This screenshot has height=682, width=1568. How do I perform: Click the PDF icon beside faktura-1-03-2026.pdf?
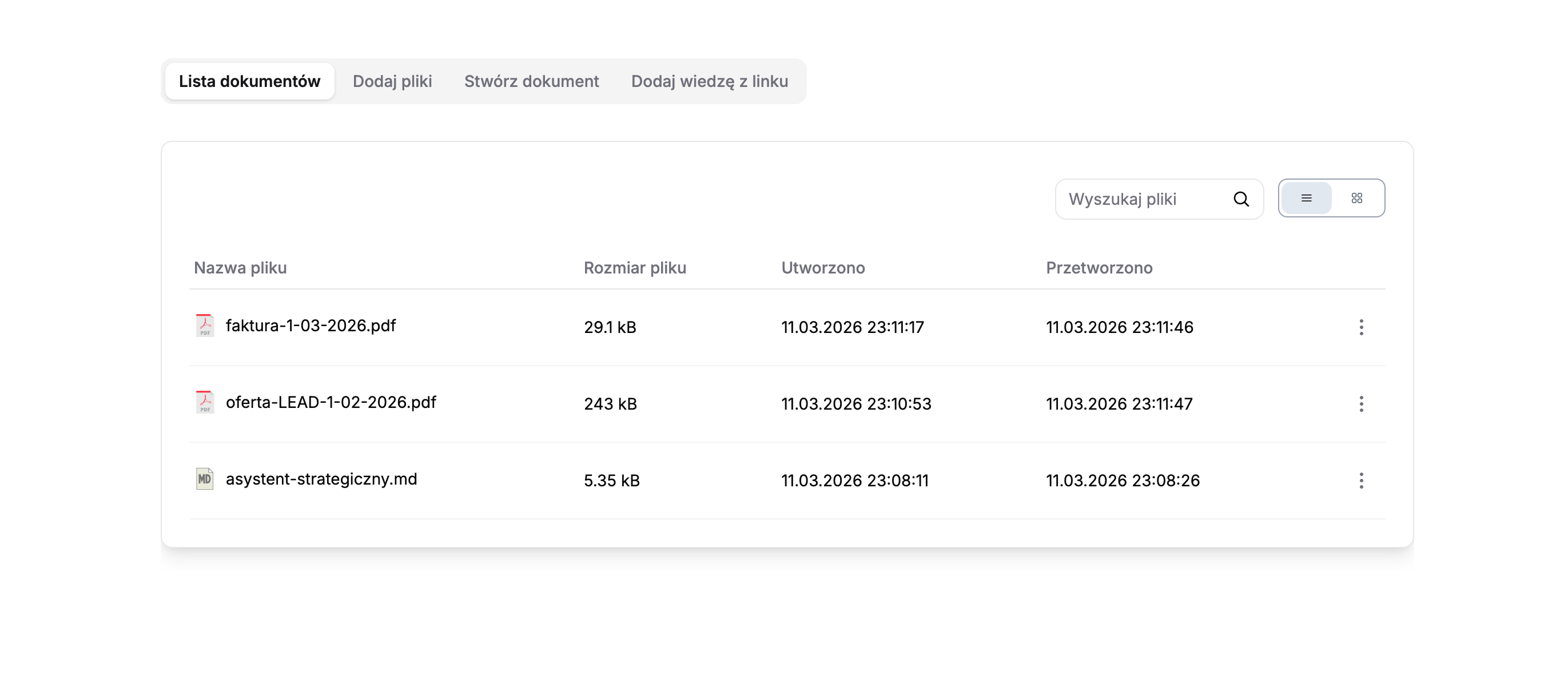205,326
